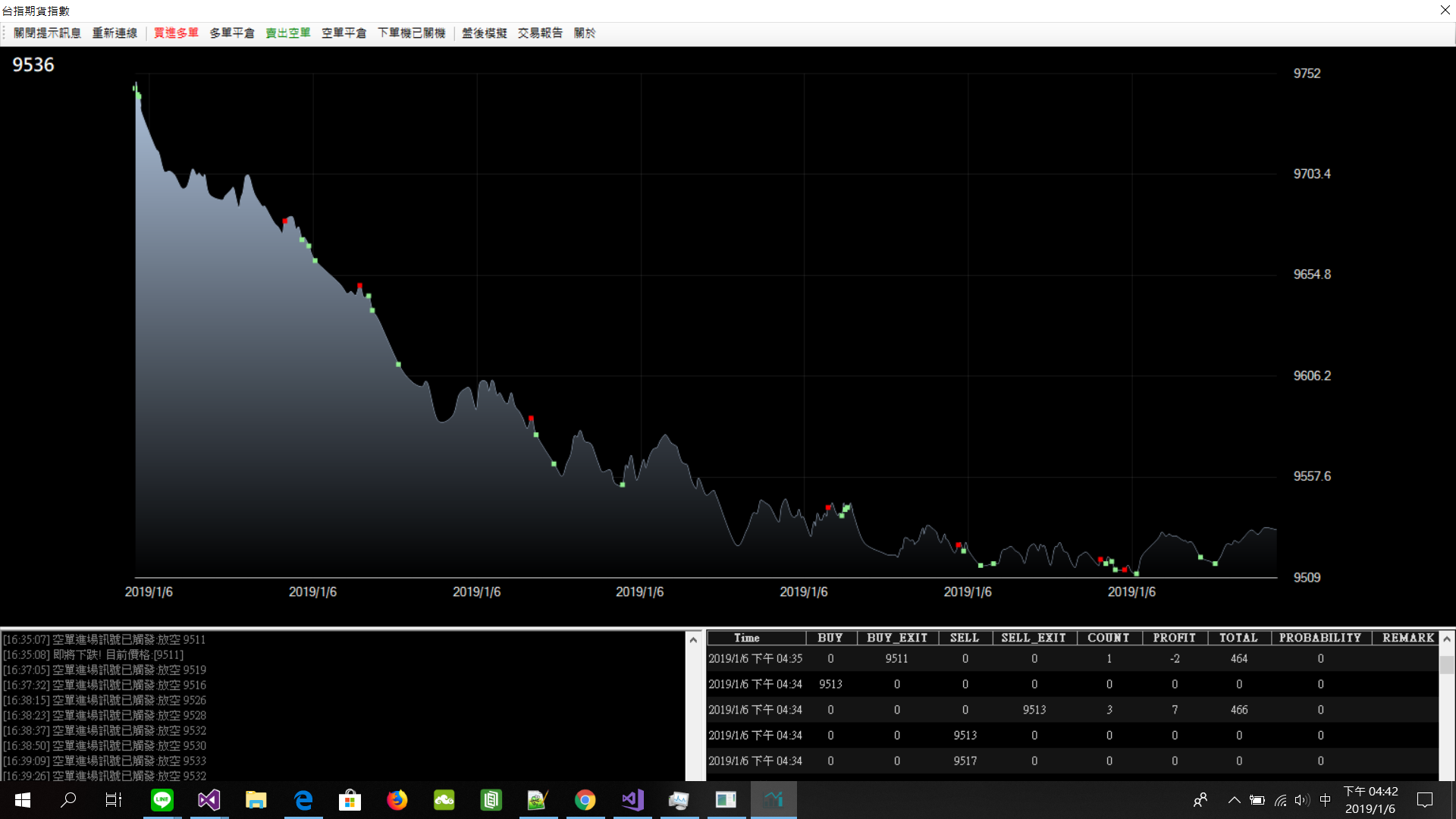Open Action Center notifications icon
This screenshot has width=1456, height=819.
[1425, 800]
